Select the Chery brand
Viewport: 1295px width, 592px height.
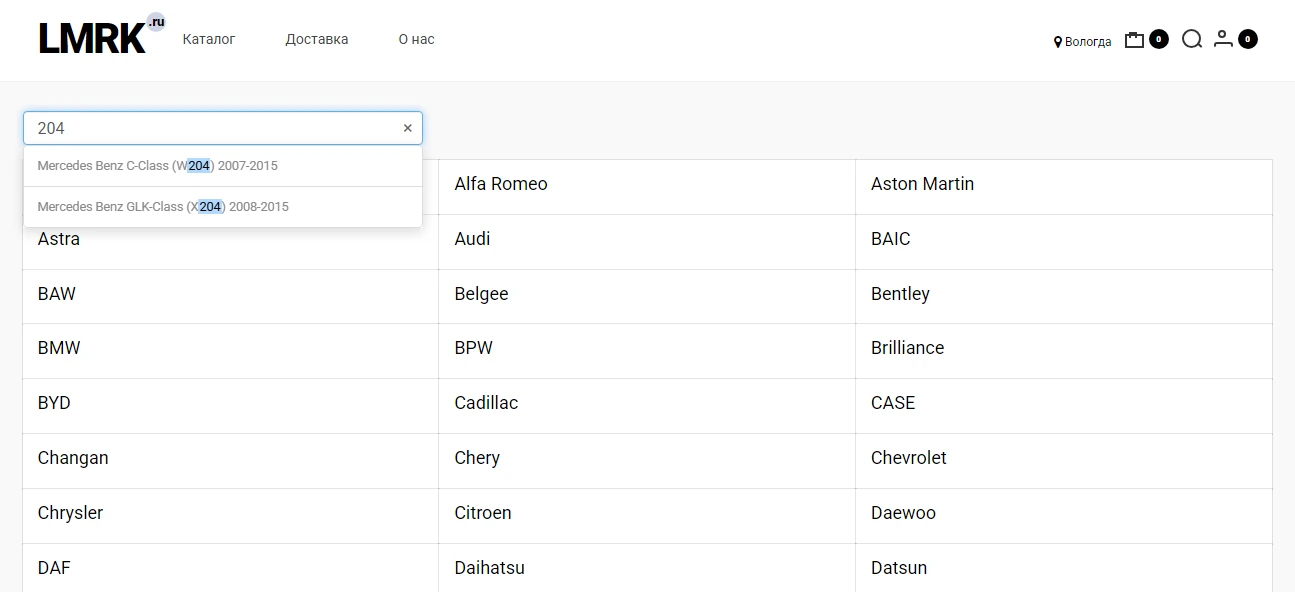(477, 458)
